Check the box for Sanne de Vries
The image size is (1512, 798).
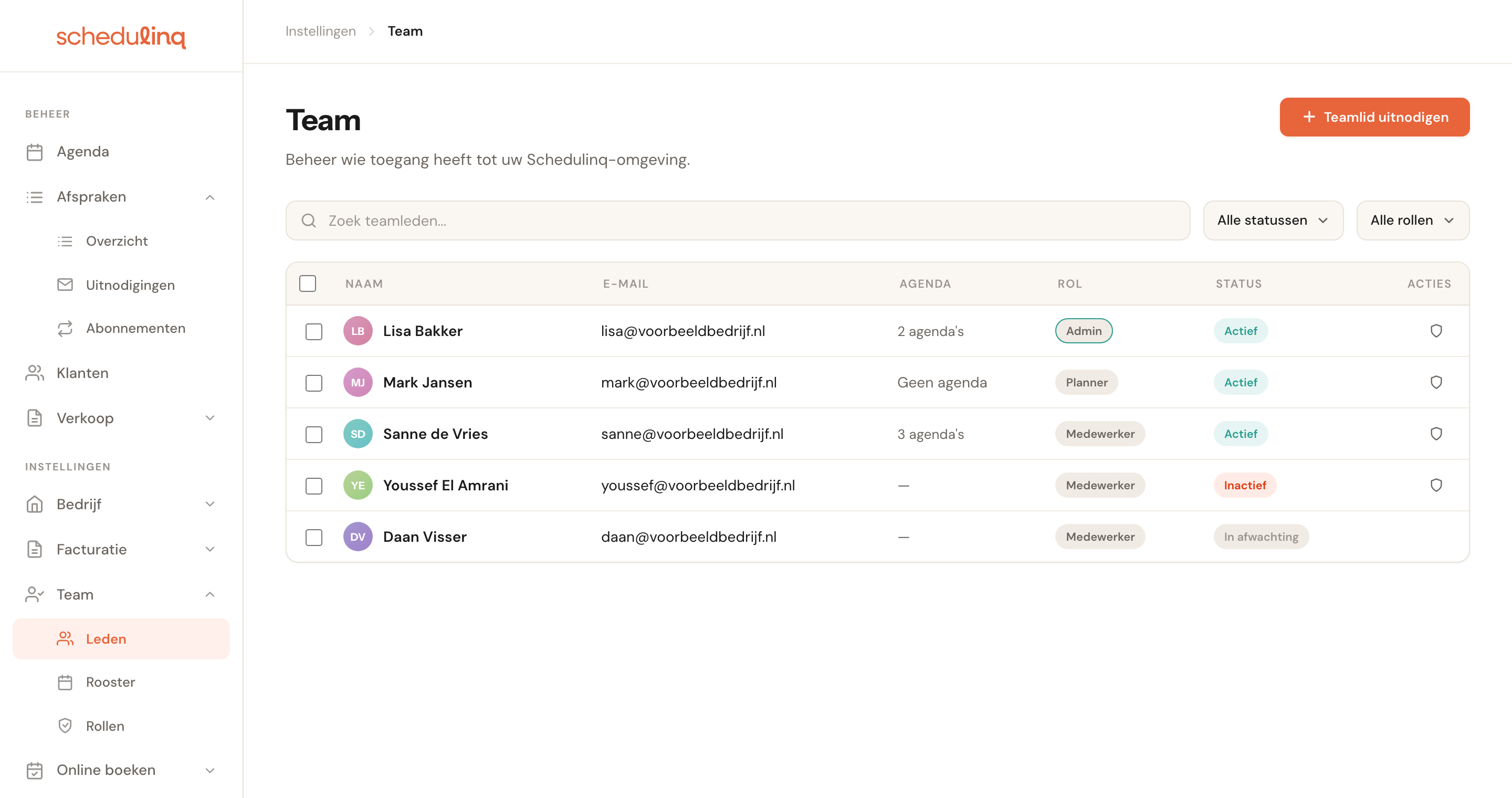pos(314,435)
